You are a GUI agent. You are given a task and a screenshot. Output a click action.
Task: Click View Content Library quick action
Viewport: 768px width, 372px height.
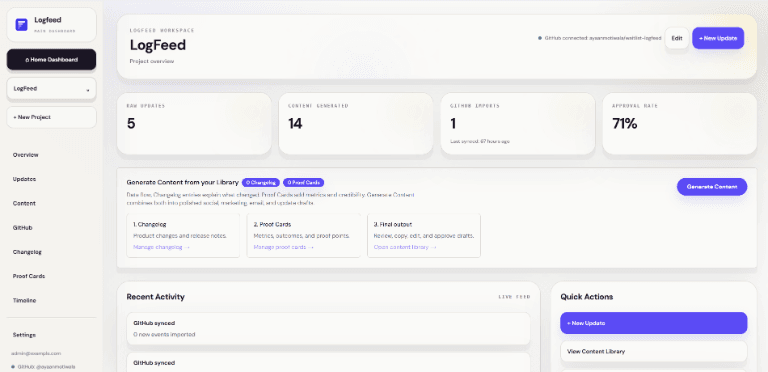(654, 351)
